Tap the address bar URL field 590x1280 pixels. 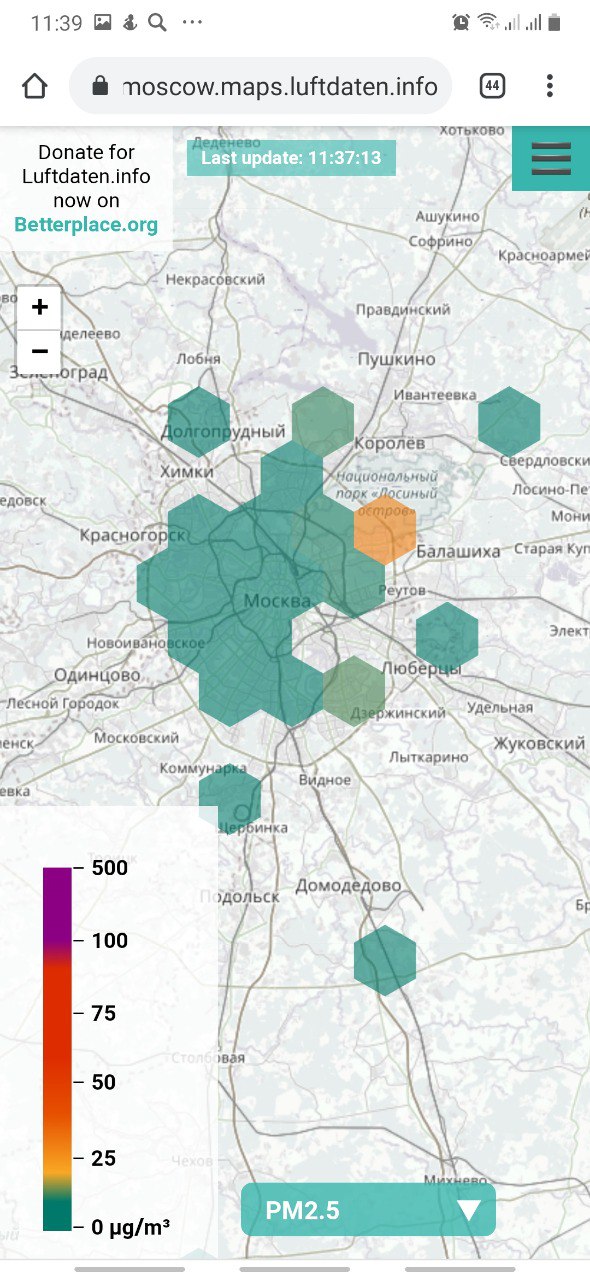point(261,87)
